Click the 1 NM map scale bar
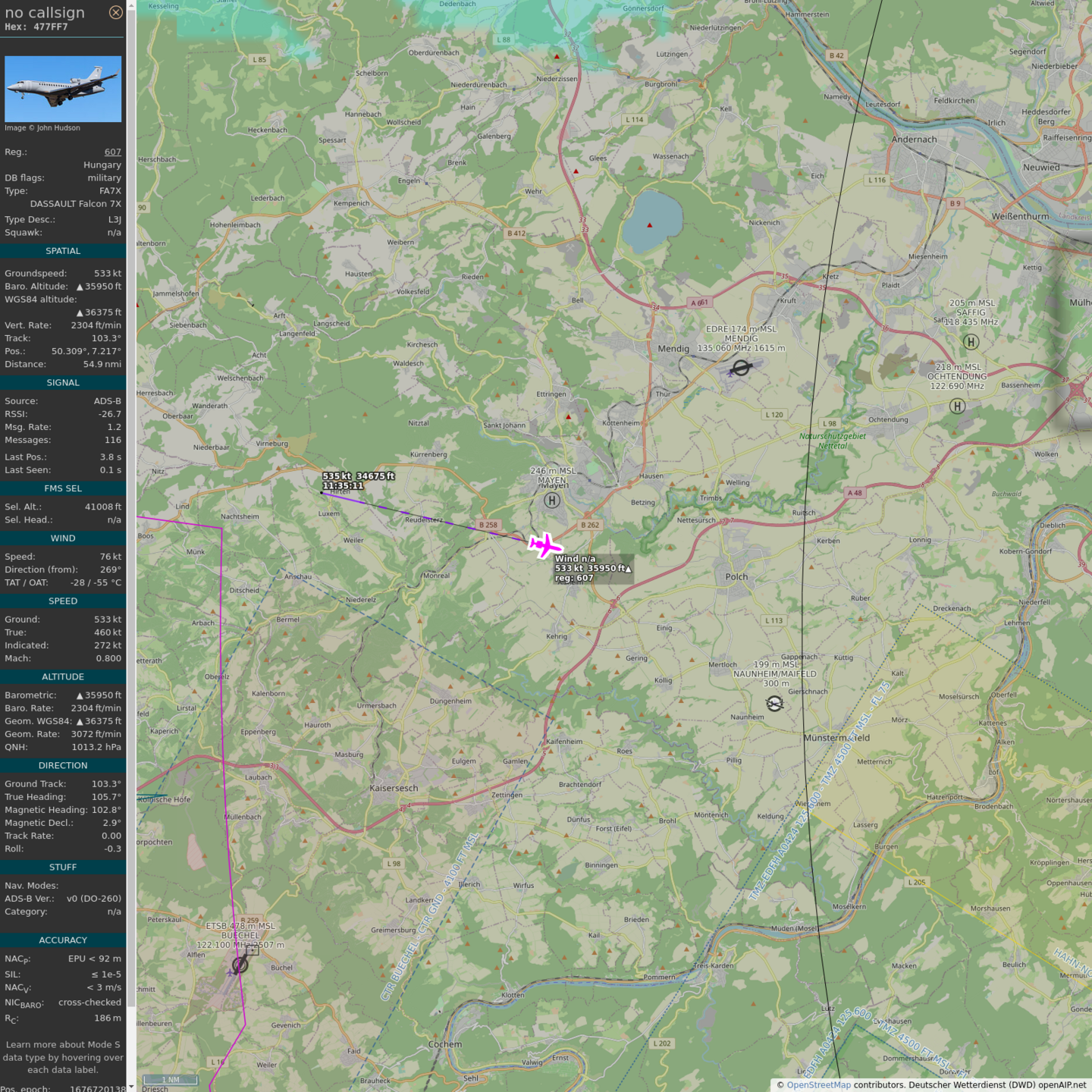1092x1092 pixels. tap(171, 1080)
